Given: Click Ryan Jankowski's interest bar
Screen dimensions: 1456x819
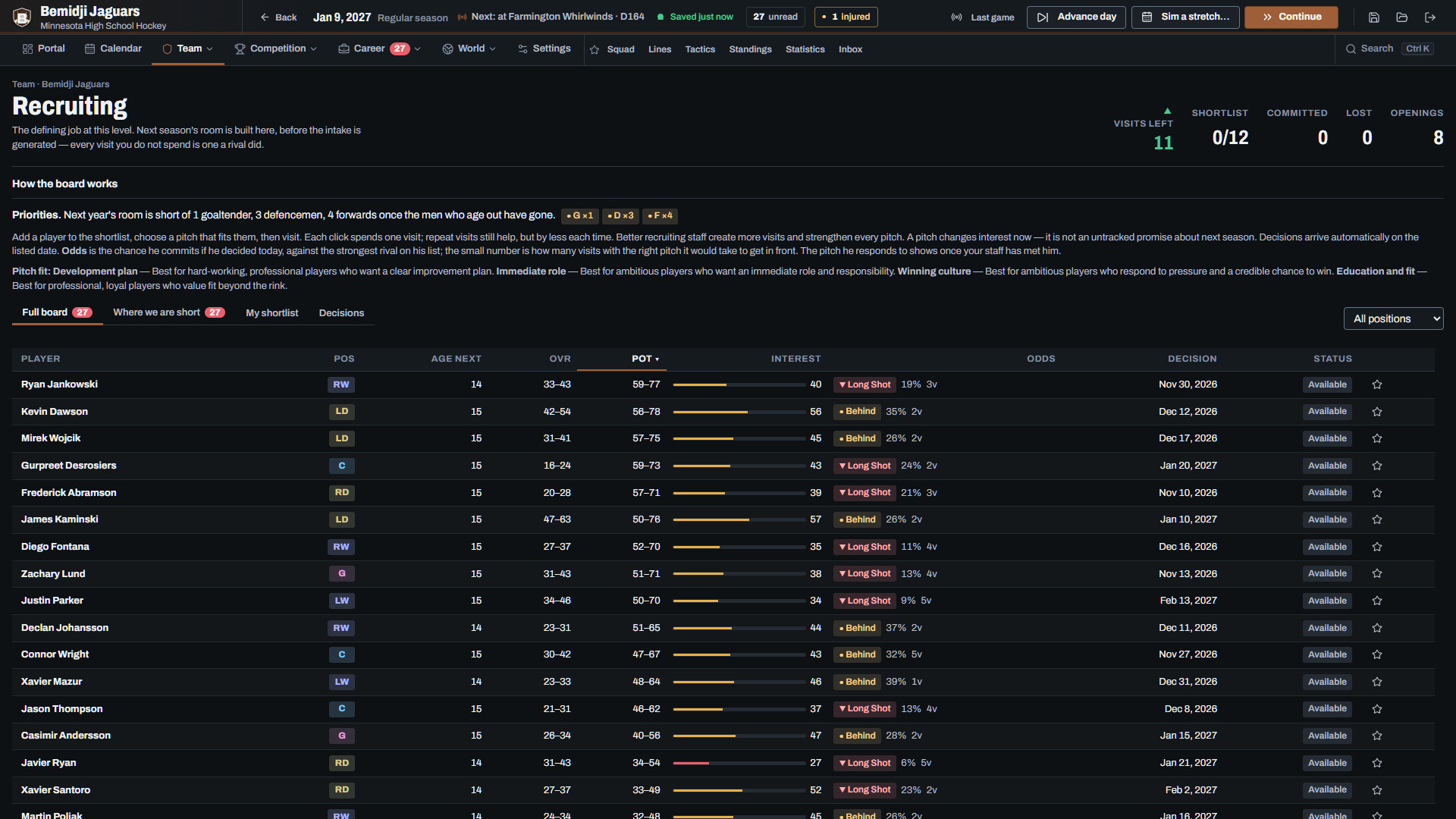Looking at the screenshot, I should [x=739, y=385].
